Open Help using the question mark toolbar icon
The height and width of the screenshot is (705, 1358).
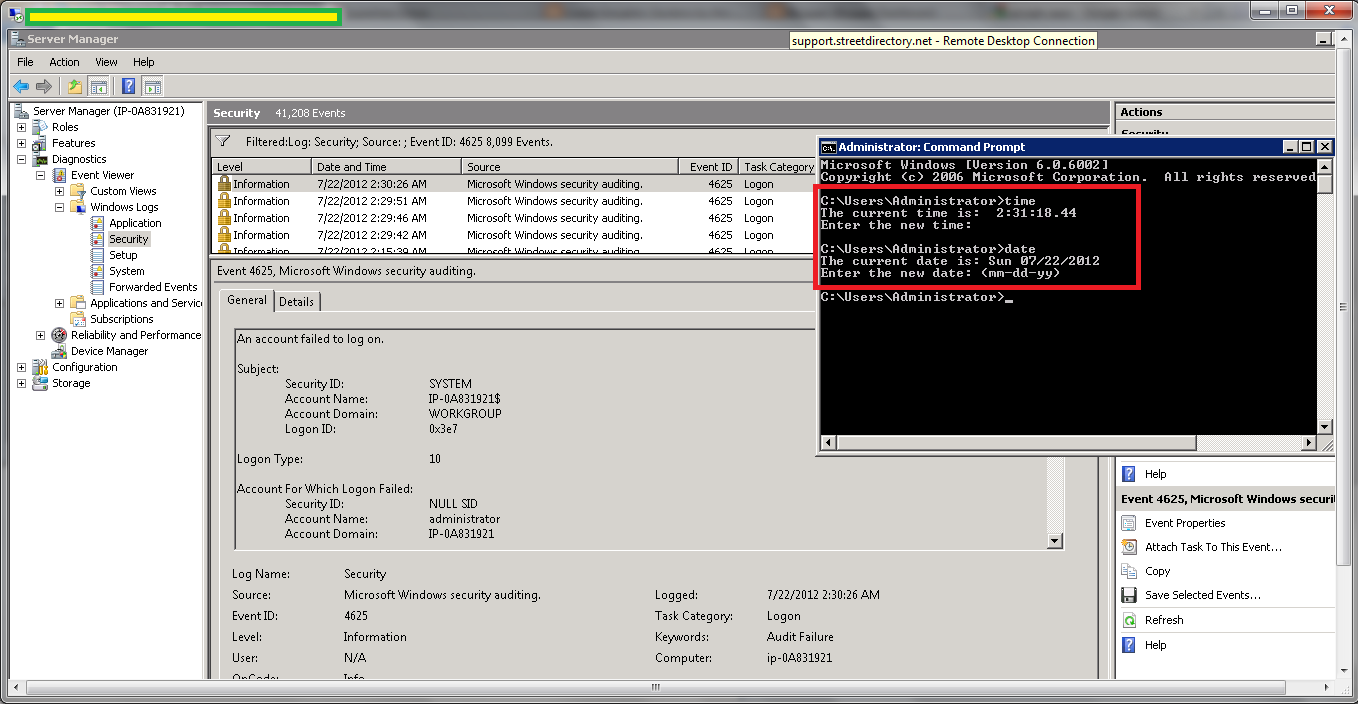point(125,86)
